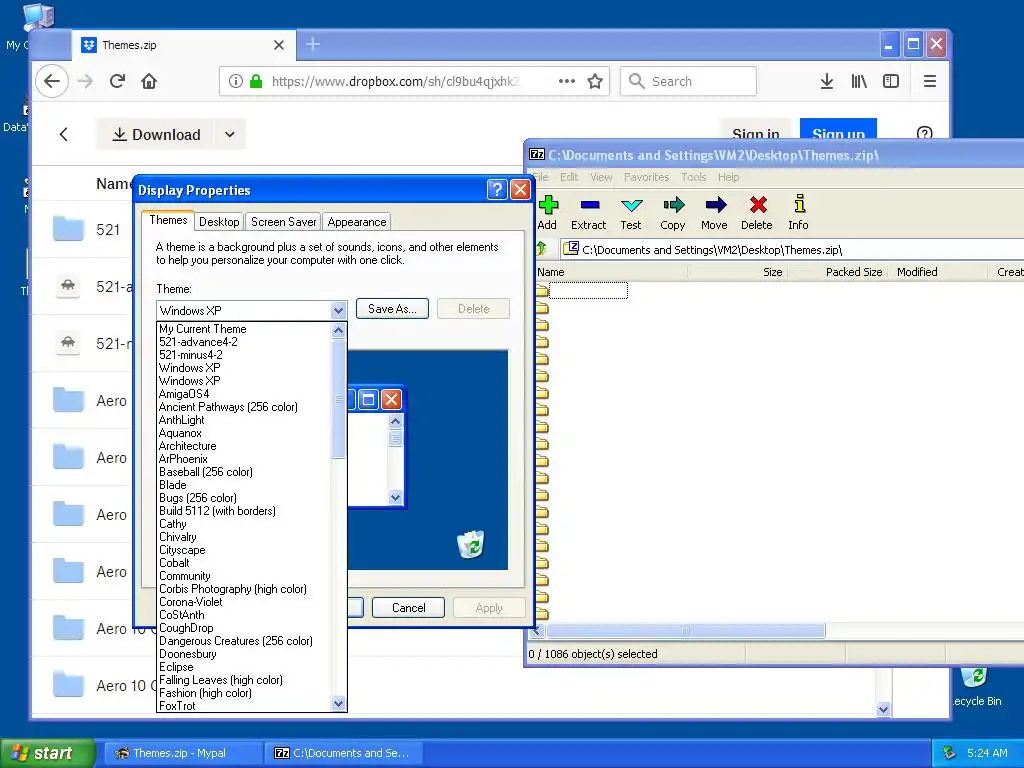Viewport: 1024px width, 768px height.
Task: Open the 7-Zip Tools menu
Action: (694, 177)
